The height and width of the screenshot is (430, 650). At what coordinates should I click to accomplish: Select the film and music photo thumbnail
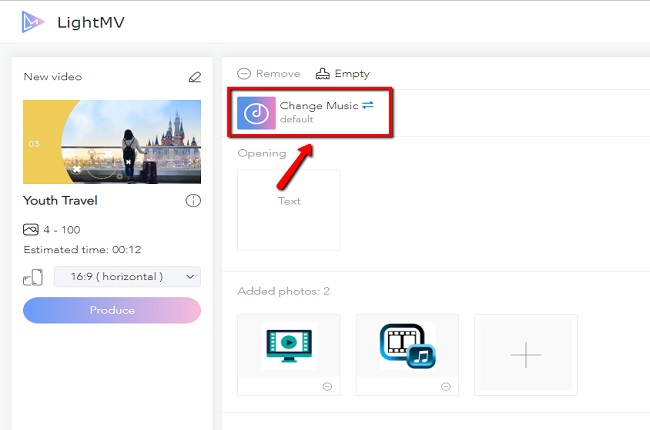(407, 348)
